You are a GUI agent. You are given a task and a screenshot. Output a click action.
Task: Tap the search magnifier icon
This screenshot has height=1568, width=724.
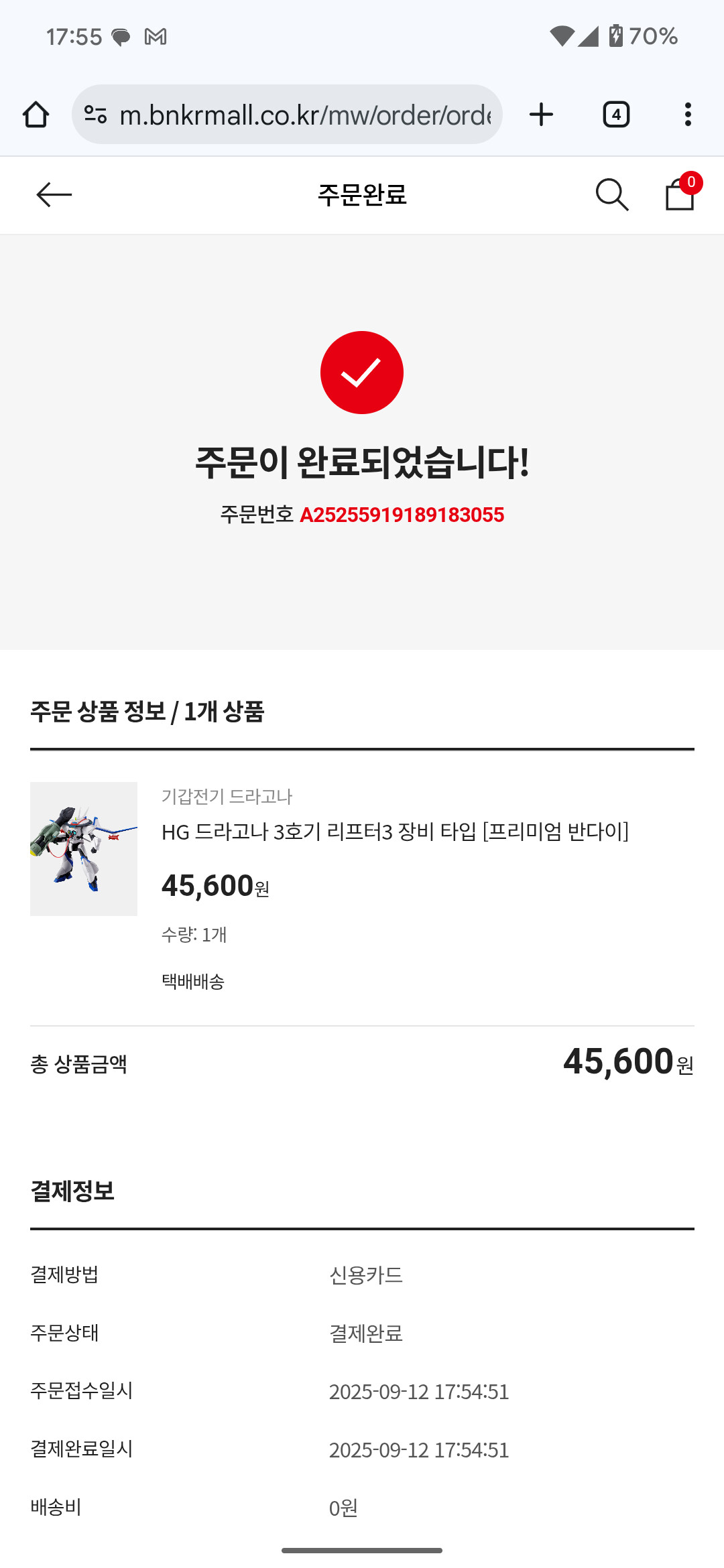tap(611, 195)
